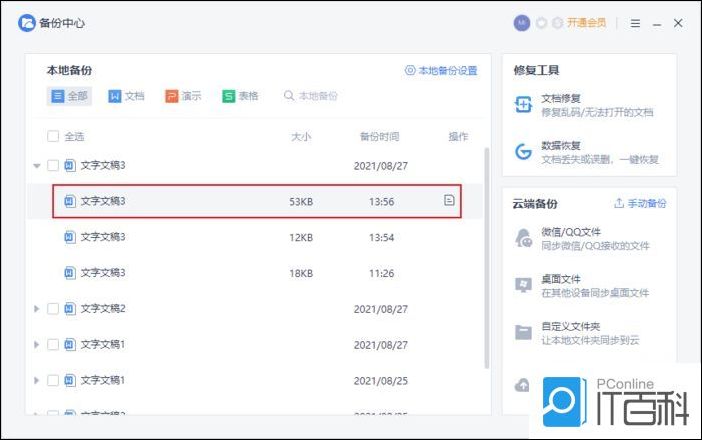The height and width of the screenshot is (440, 702).
Task: Click the 自定义文件夹 folder icon
Action: pos(523,333)
